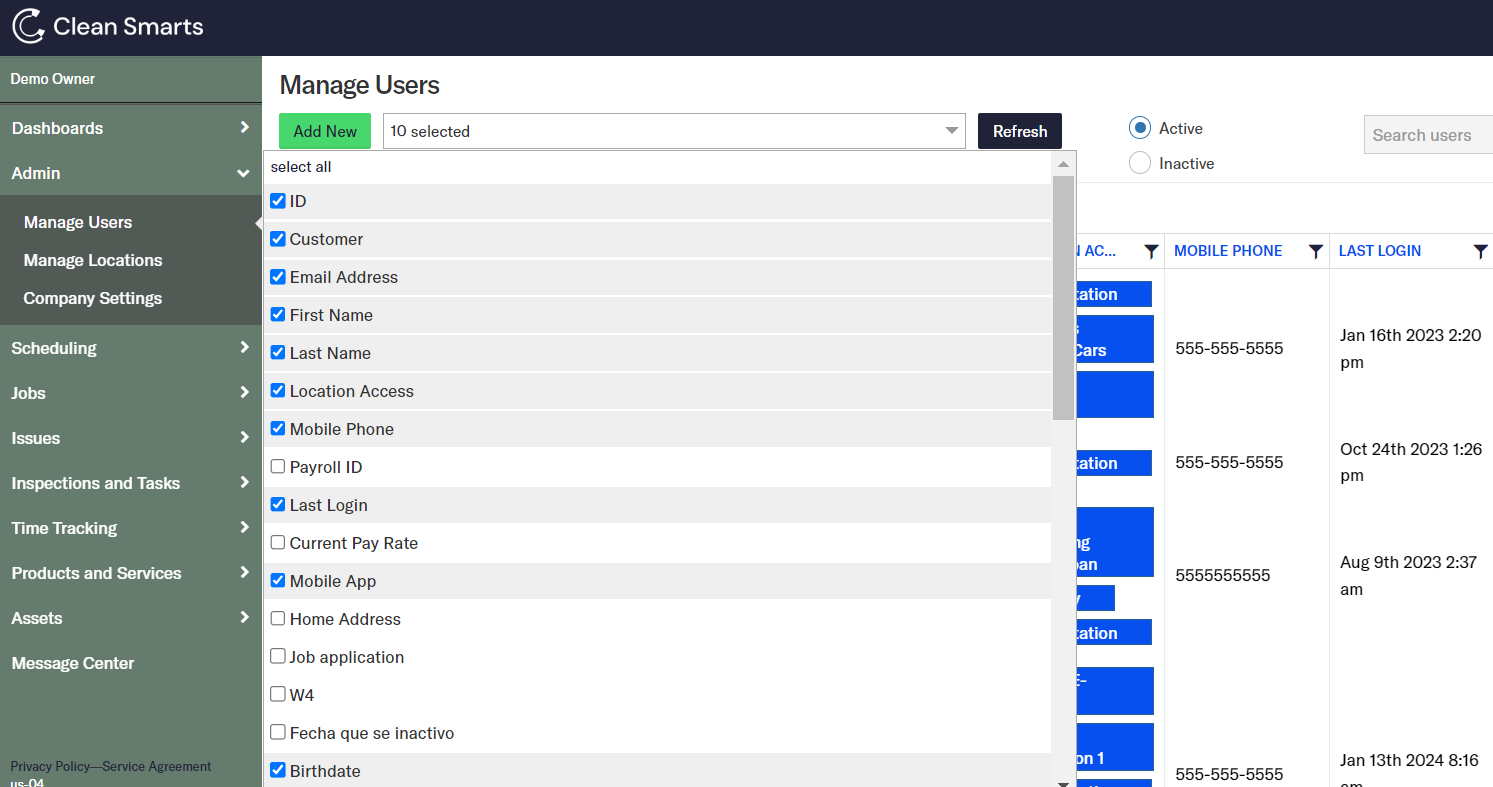The image size is (1493, 787).
Task: Click the Refresh button
Action: [x=1019, y=131]
